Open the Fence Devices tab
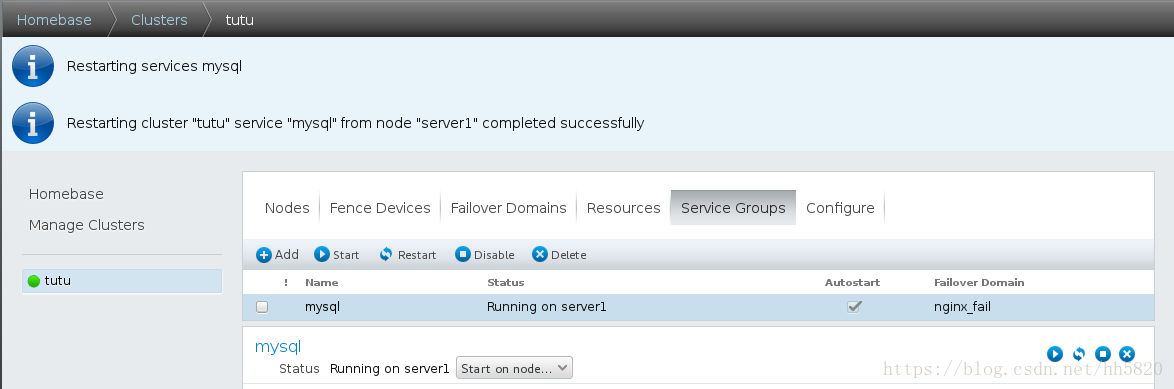The width and height of the screenshot is (1174, 389). point(380,208)
